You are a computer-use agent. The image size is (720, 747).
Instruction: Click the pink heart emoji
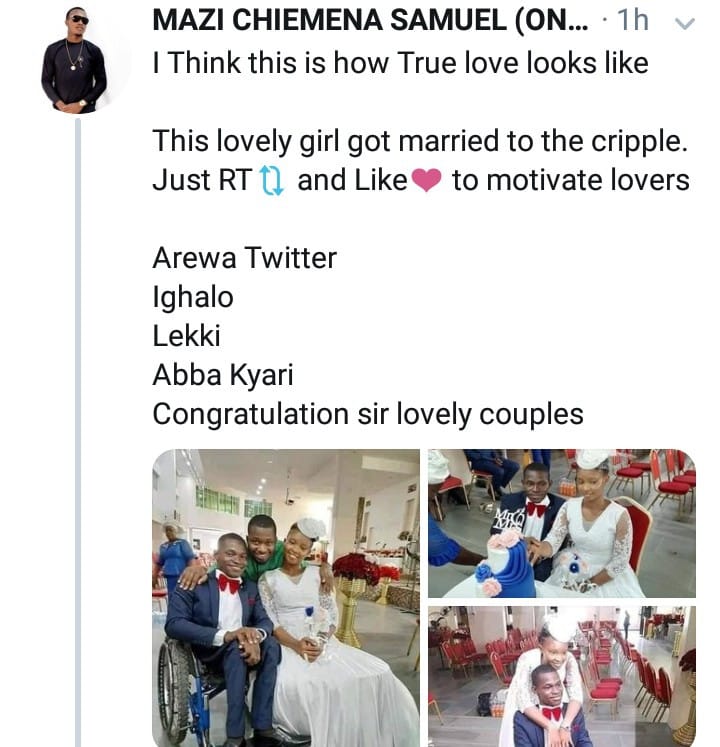pyautogui.click(x=426, y=182)
